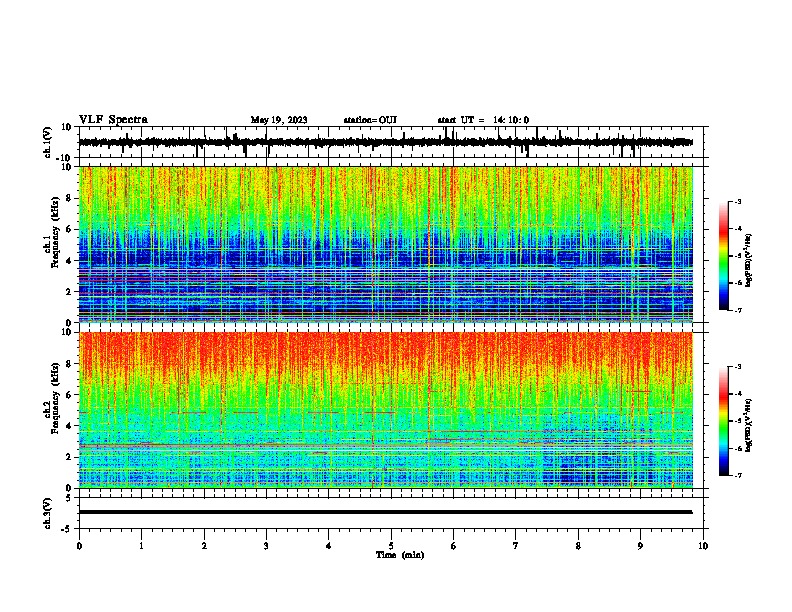Click the '-7' label on ch.2 colorbar

(737, 475)
